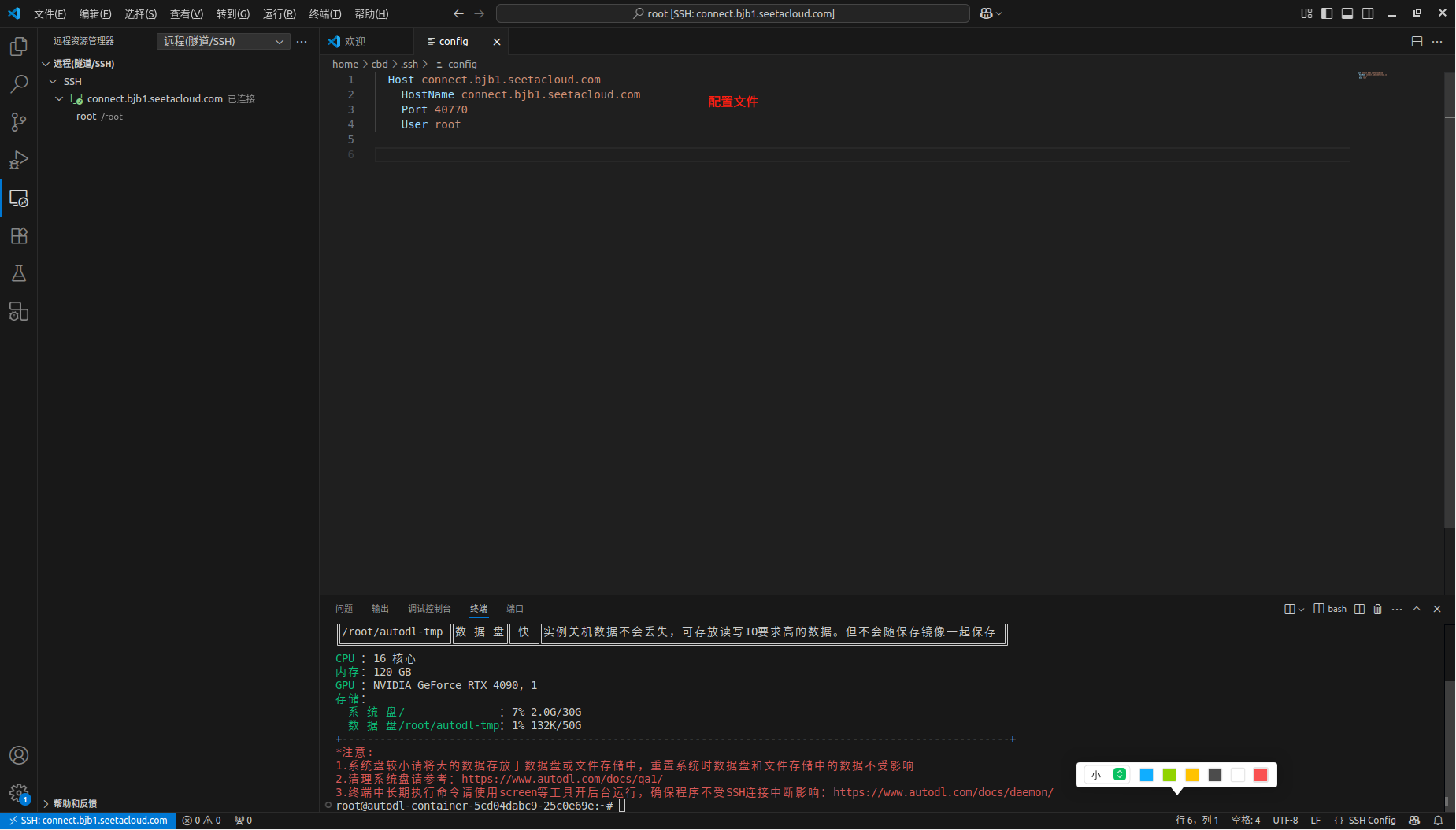
Task: Open the Remote Explorer sidebar icon
Action: click(18, 198)
